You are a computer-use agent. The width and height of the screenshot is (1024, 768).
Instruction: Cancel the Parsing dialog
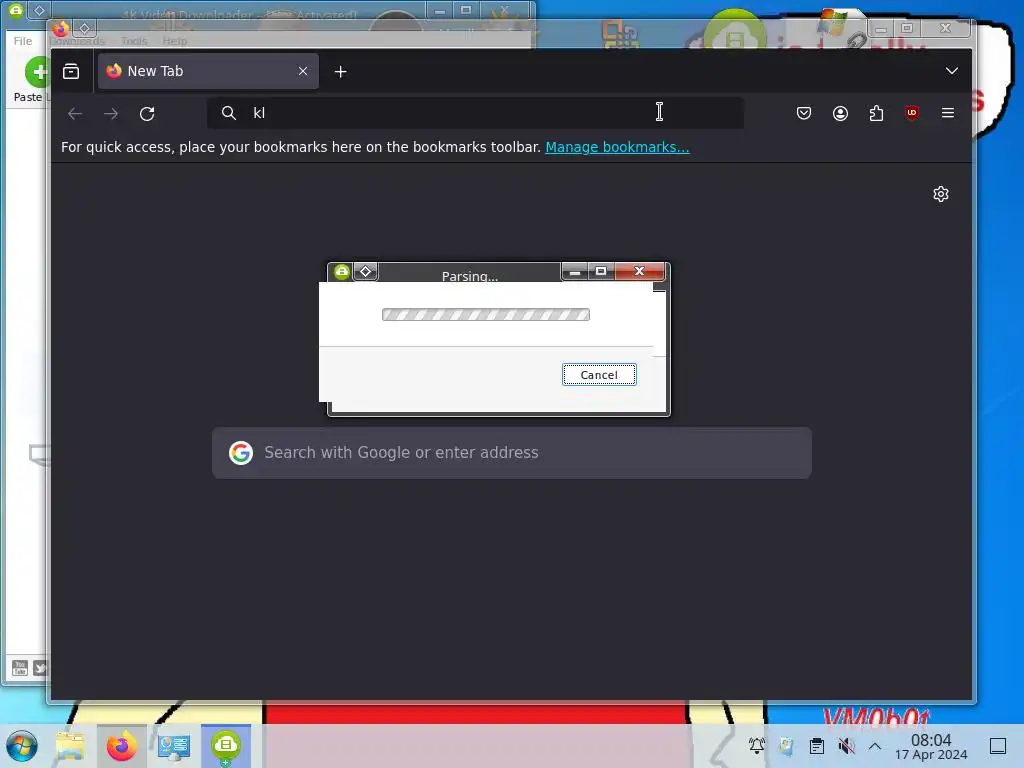(599, 375)
